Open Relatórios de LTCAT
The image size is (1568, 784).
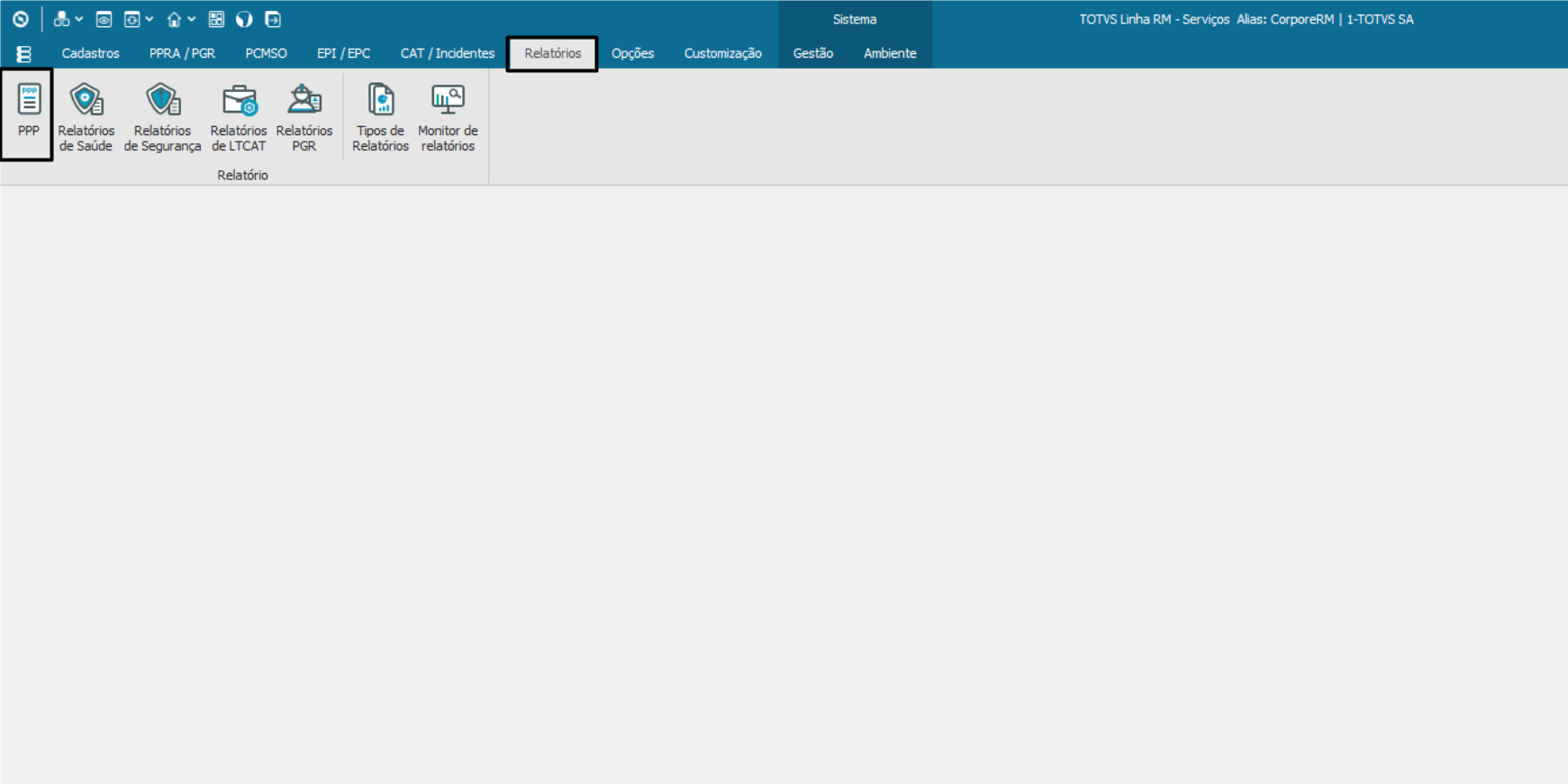click(239, 117)
